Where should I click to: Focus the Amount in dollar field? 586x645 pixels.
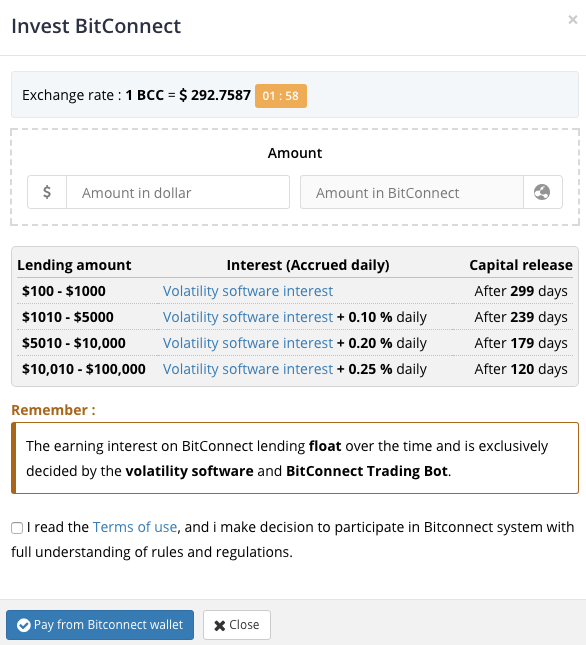click(x=178, y=192)
